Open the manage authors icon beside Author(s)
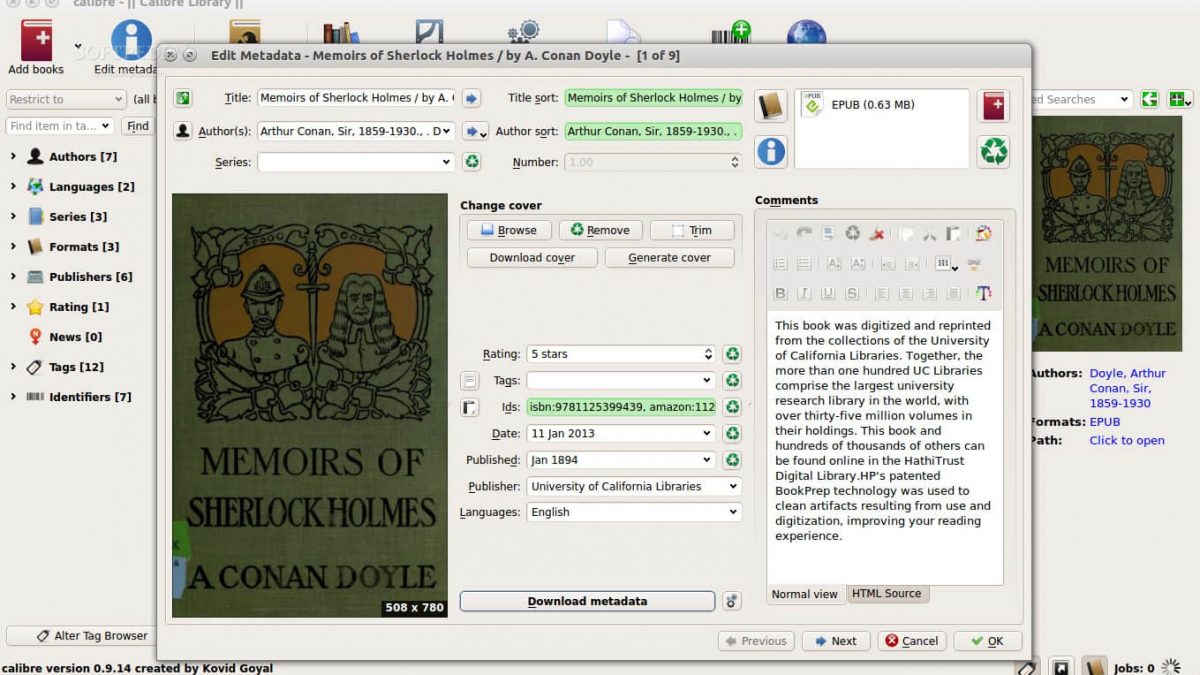Viewport: 1200px width, 675px height. [x=183, y=131]
